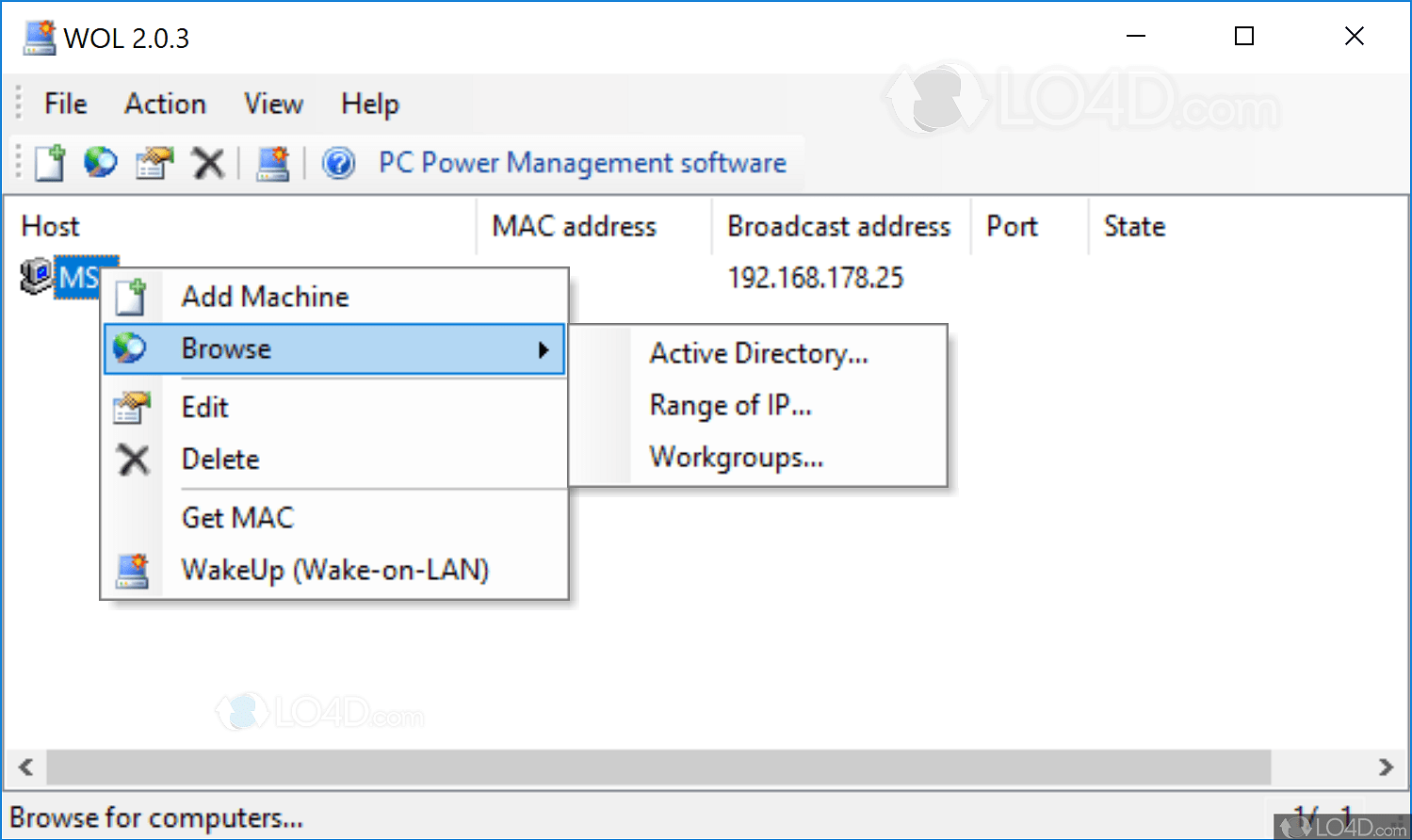Open the Action menu

pyautogui.click(x=166, y=104)
